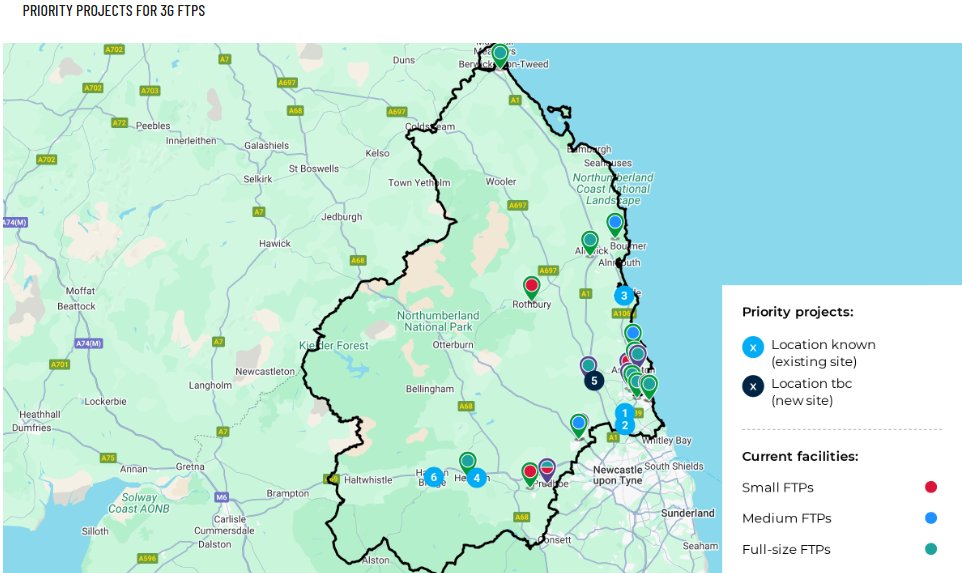Click the 'Haltwhistle' map label
Screen dimensions: 962x573
point(368,480)
